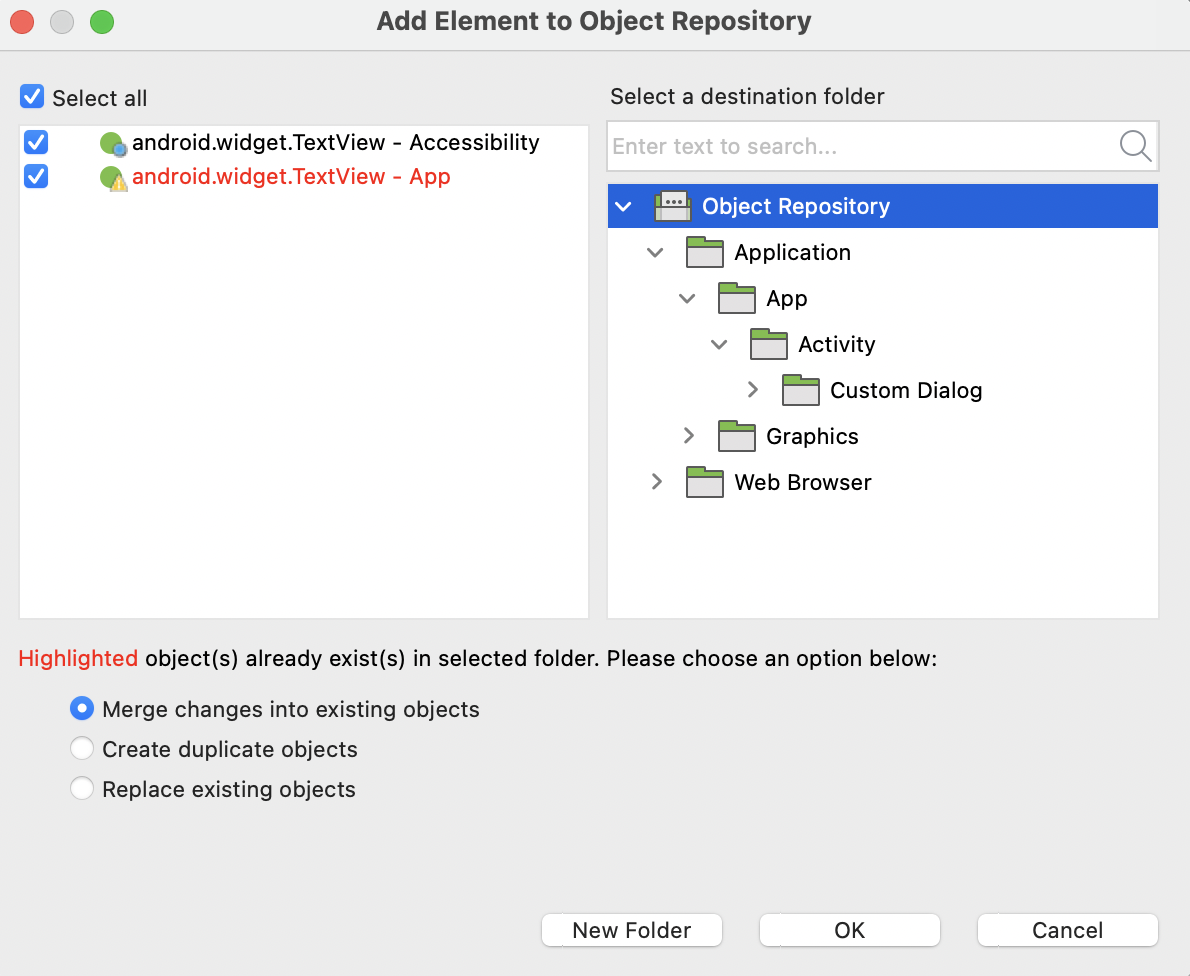Click the Activity folder icon
The image size is (1190, 976).
click(768, 344)
